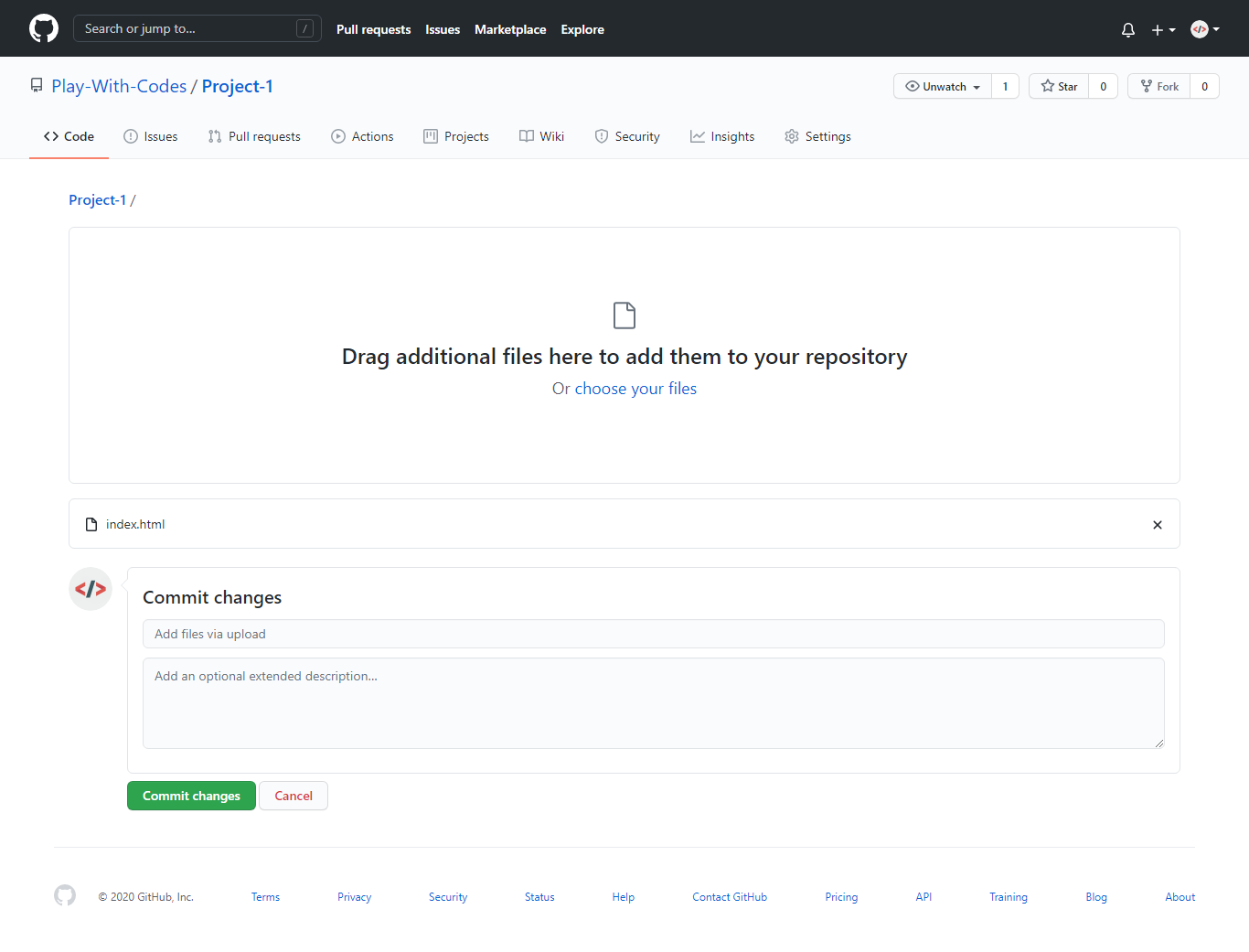Viewport: 1249px width, 952px height.
Task: Open the Security footer link
Action: click(448, 897)
